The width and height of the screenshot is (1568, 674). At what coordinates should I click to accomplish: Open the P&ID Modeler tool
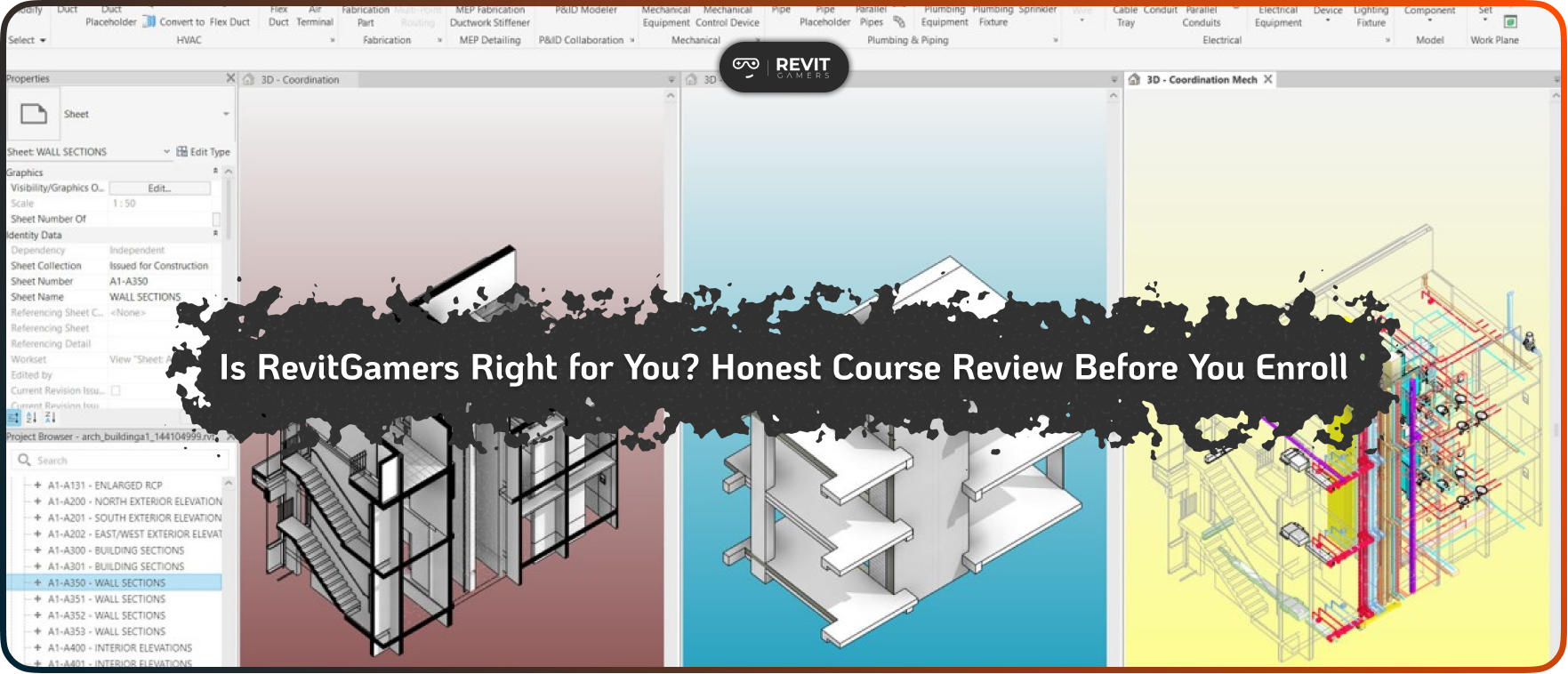point(586,11)
